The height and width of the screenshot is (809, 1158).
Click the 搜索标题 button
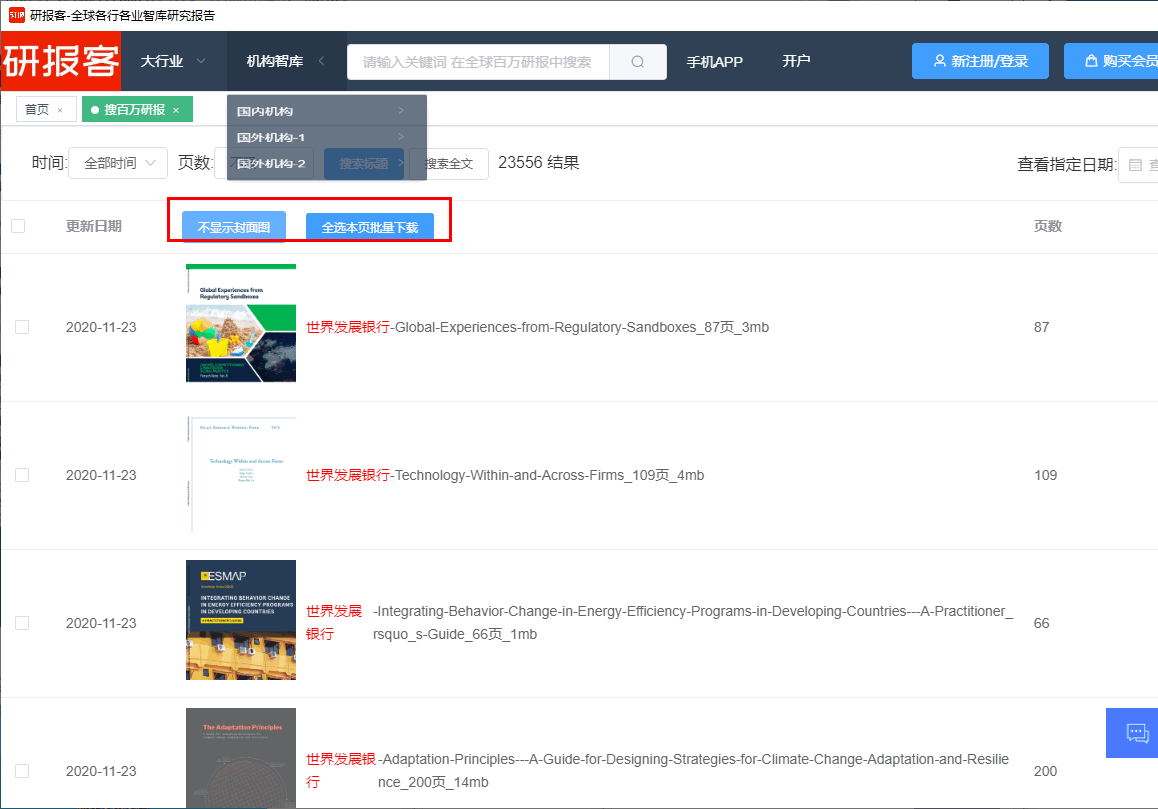point(364,163)
